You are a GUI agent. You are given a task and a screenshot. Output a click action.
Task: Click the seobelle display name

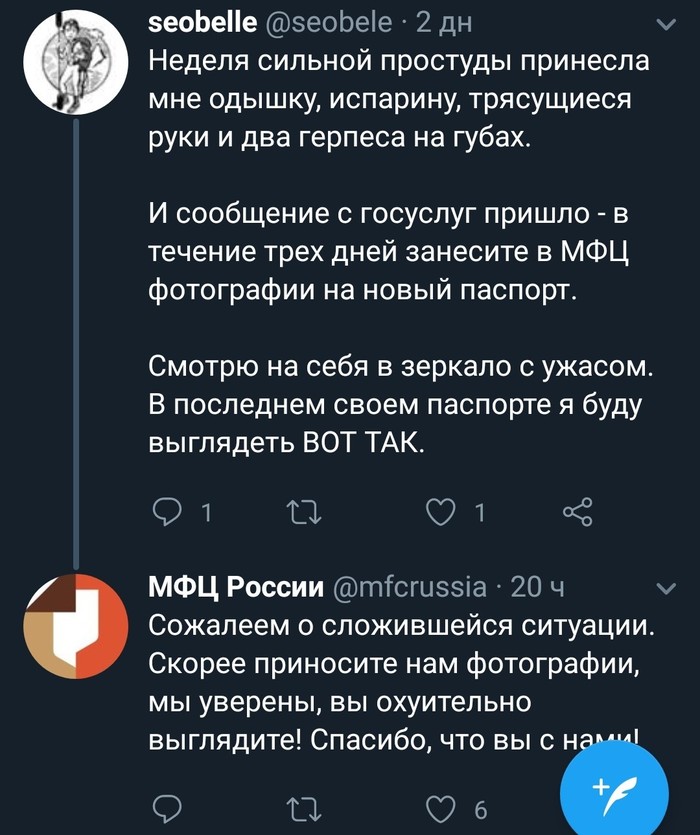pyautogui.click(x=203, y=24)
